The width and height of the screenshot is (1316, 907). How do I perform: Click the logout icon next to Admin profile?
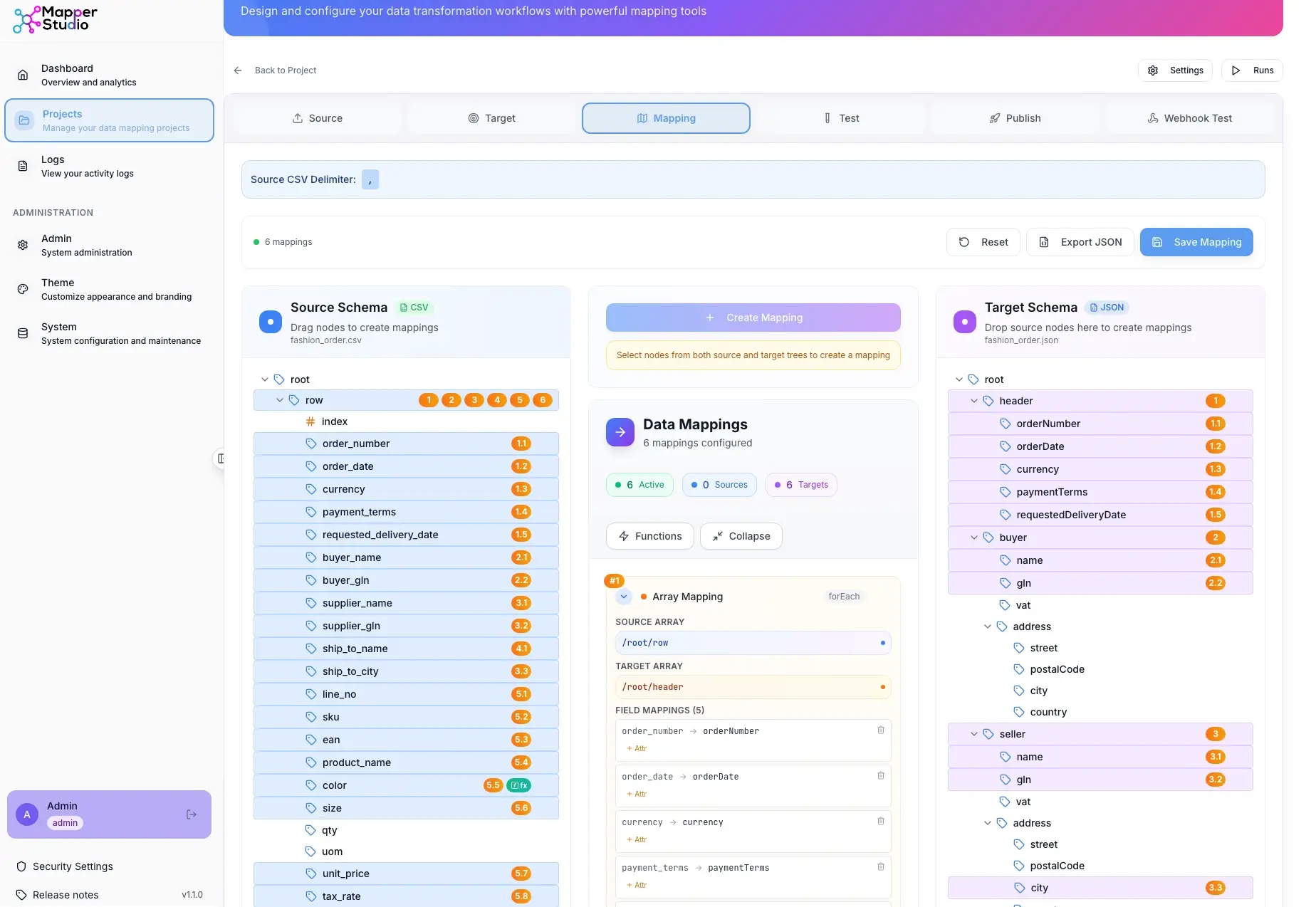[x=191, y=814]
